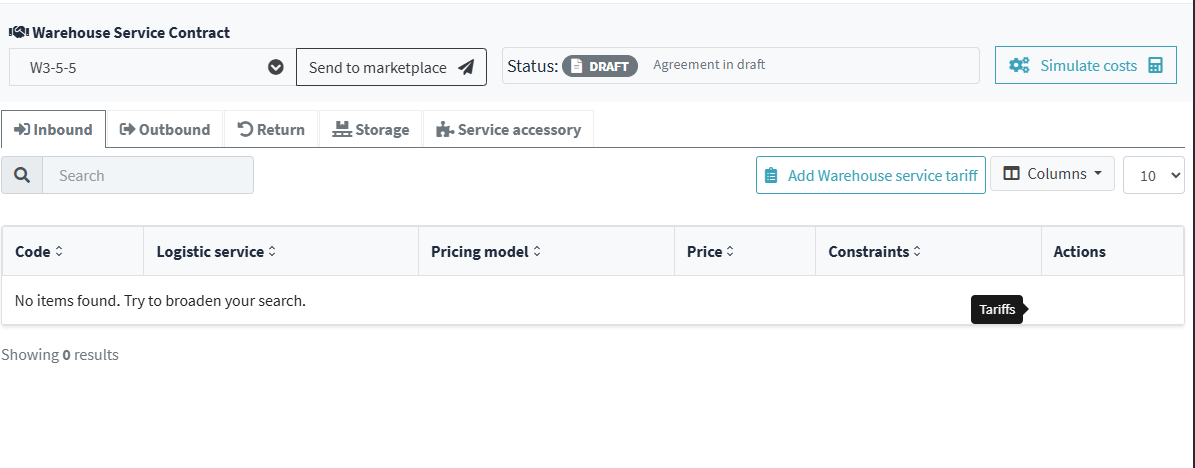Click the document icon in DRAFT badge
The height and width of the screenshot is (468, 1195).
(576, 66)
